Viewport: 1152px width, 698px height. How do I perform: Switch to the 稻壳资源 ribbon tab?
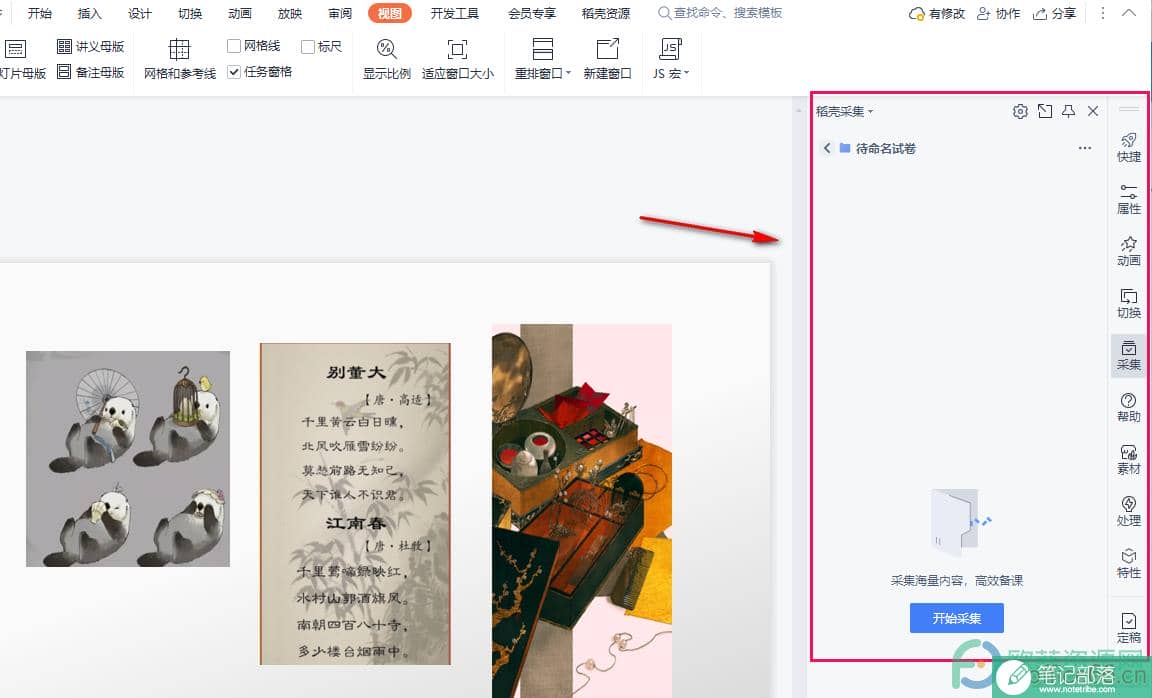(x=606, y=13)
